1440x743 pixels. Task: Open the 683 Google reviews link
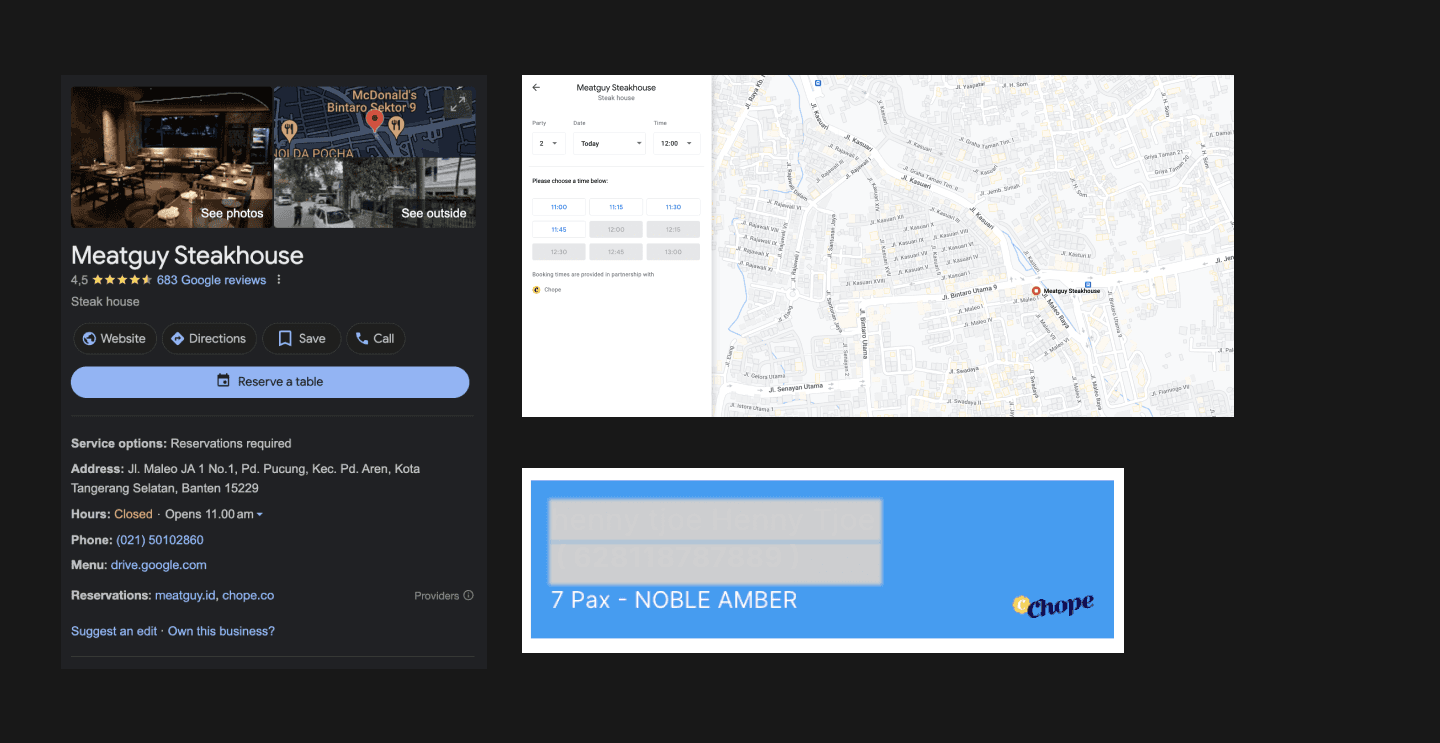(x=211, y=280)
